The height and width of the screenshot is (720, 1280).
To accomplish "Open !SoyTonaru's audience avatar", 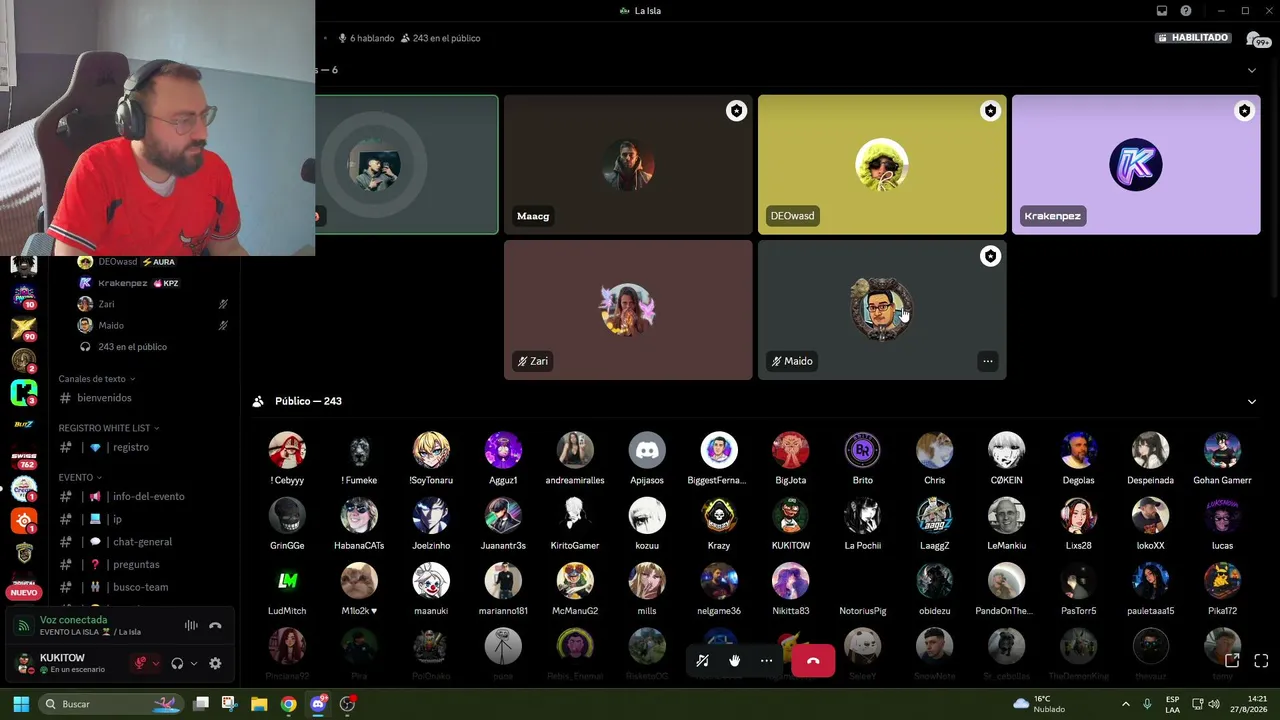I will click(431, 451).
